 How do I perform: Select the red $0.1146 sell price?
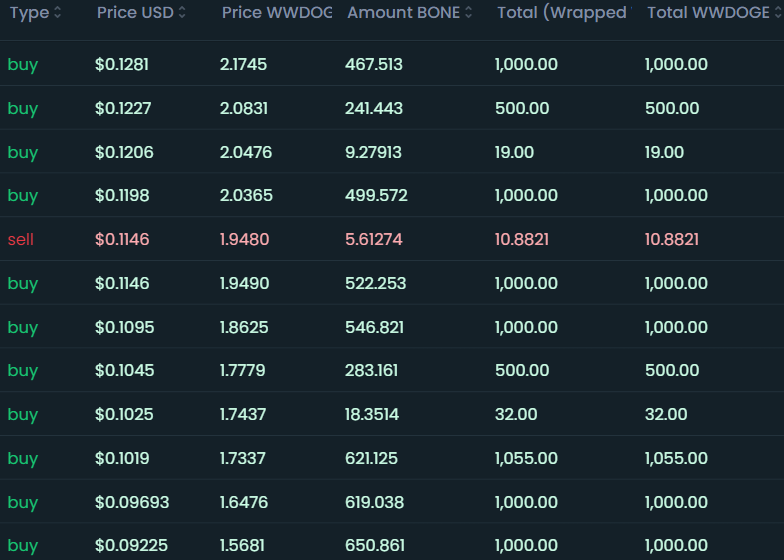click(122, 240)
